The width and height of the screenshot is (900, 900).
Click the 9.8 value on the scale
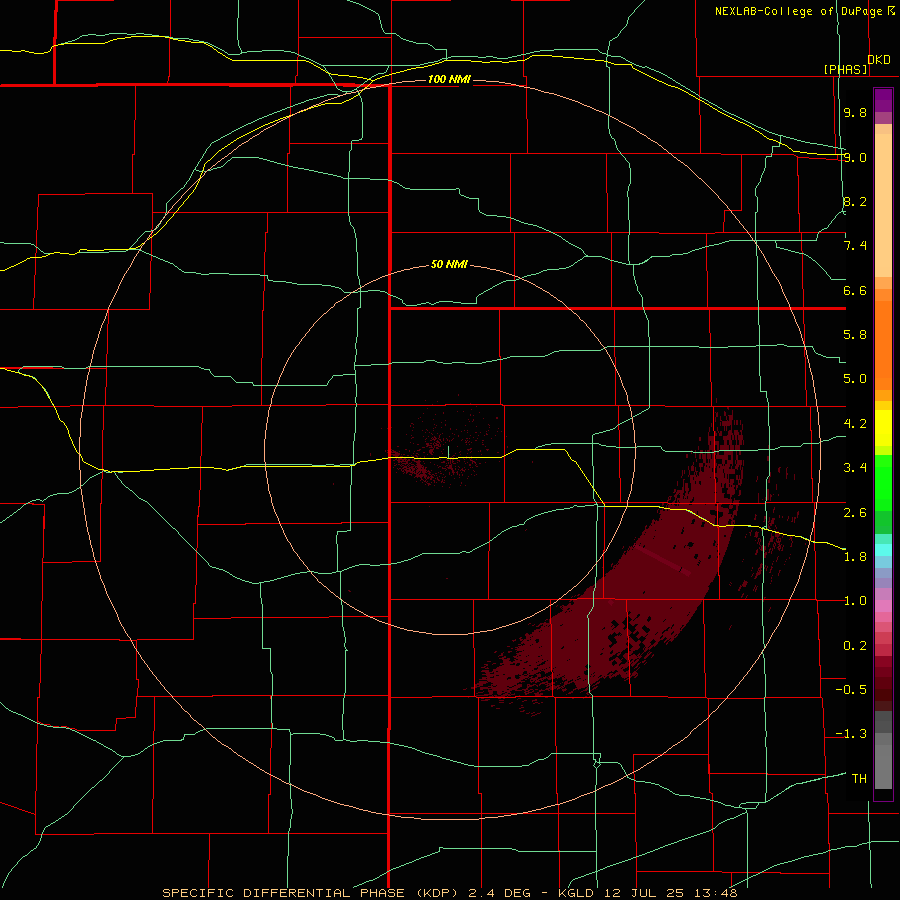855,112
